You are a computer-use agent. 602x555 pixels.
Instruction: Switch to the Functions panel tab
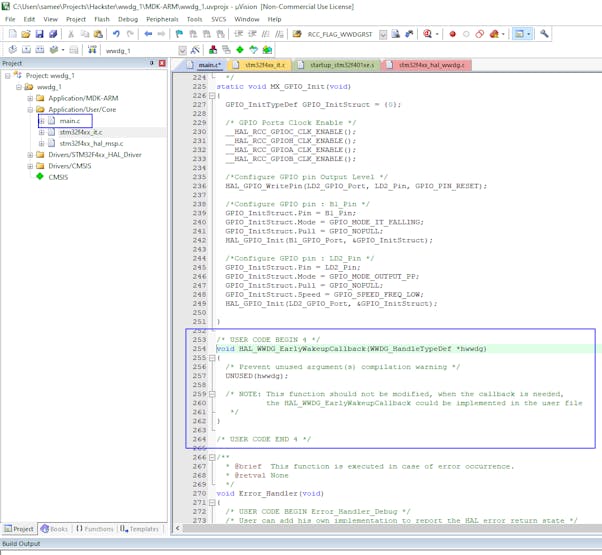tap(95, 529)
